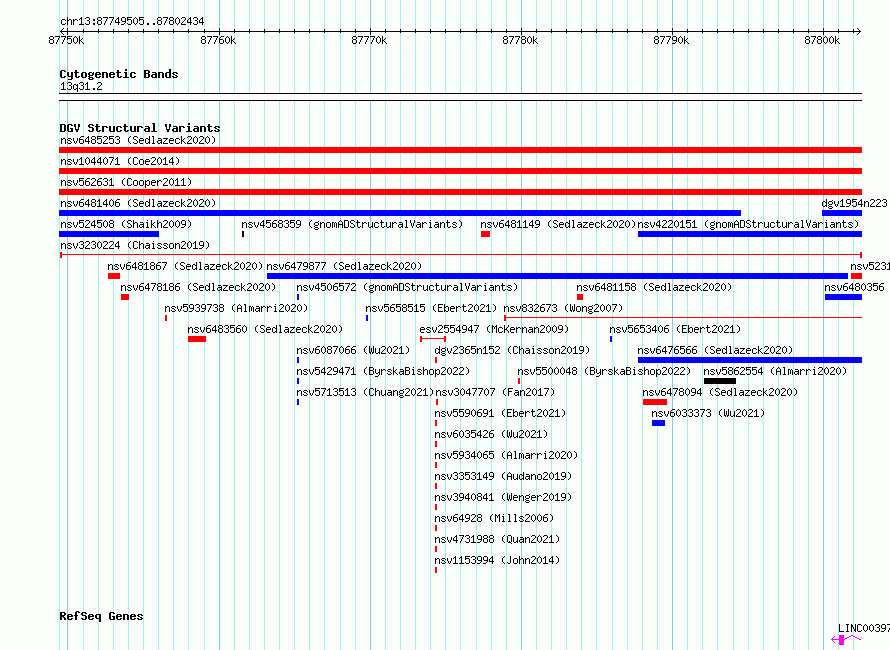Screen dimensions: 890x650
Task: Click the nsv6478186 (Sedlazeck2020) label
Action: coord(198,287)
